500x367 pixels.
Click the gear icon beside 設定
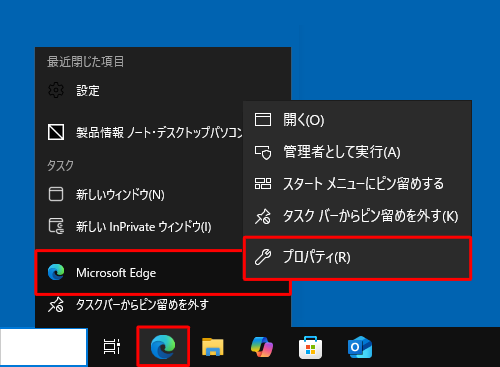(56, 90)
